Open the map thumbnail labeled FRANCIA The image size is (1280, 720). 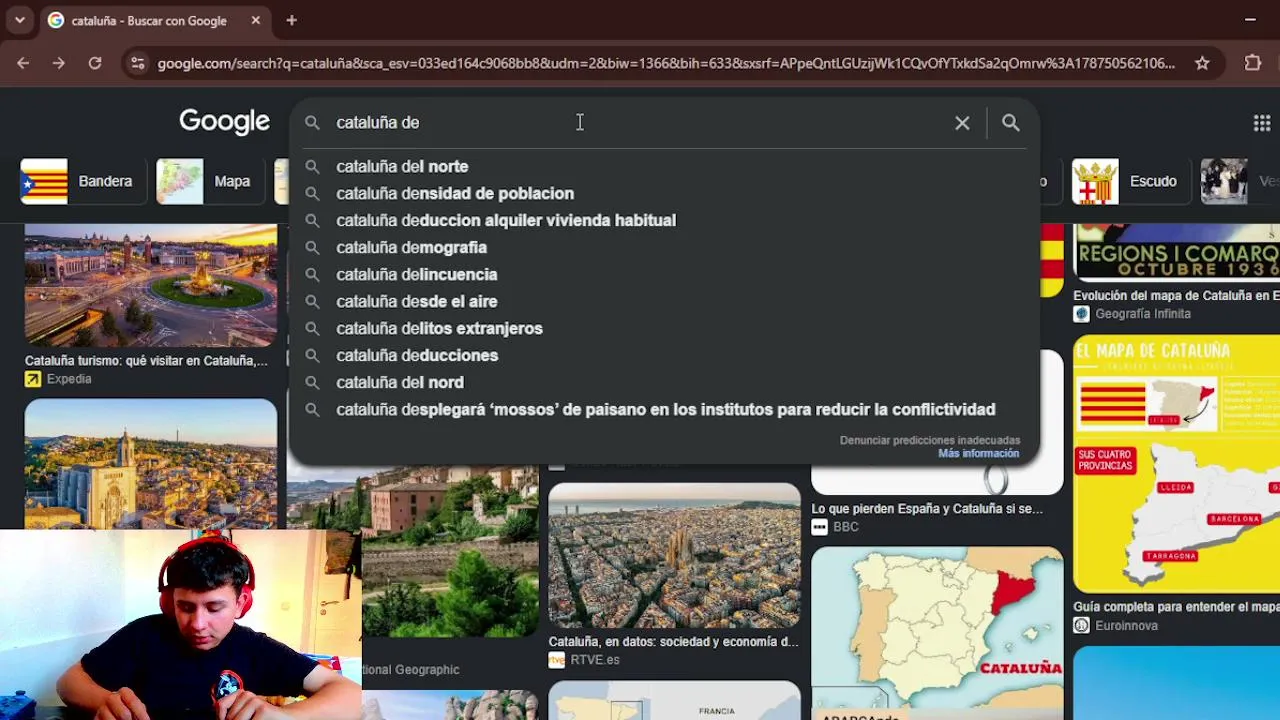[674, 701]
